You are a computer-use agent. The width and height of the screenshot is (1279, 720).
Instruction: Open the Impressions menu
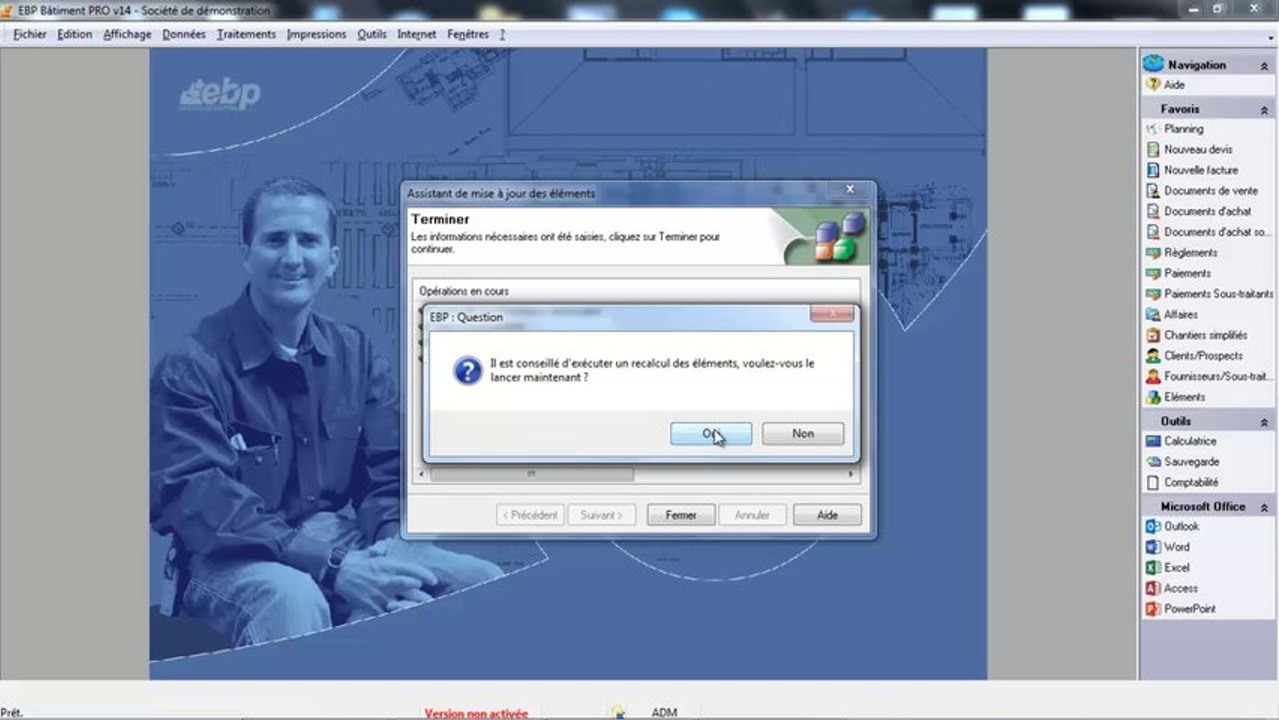(316, 34)
